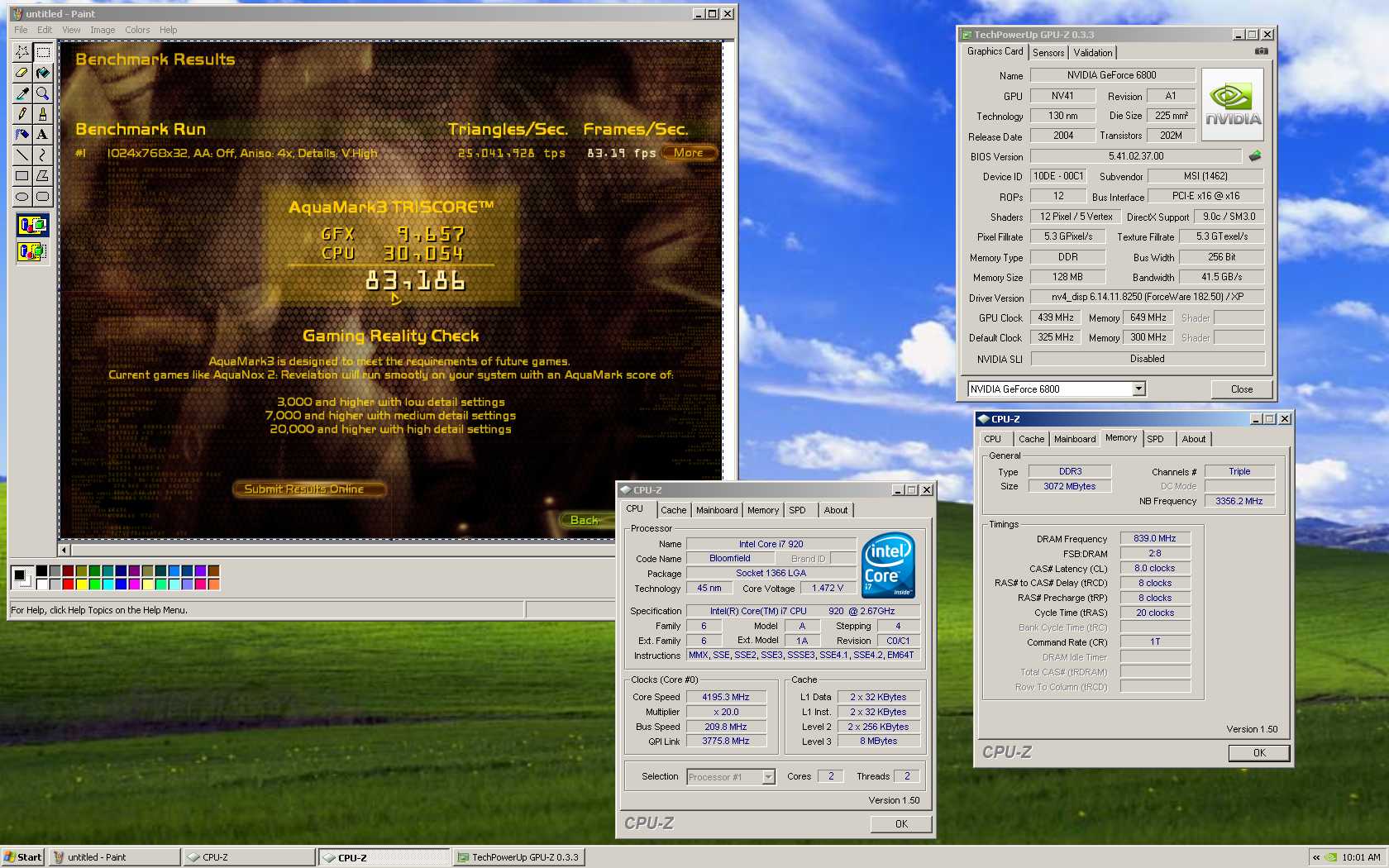Viewport: 1389px width, 868px height.
Task: Click Paint horizontal scrollbar left arrow
Action: 64,550
